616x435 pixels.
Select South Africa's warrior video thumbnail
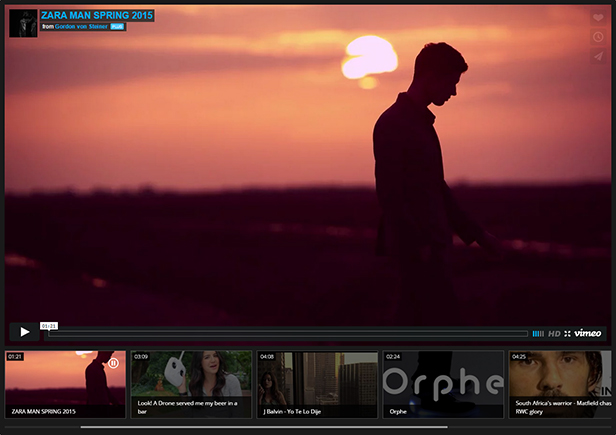click(560, 384)
